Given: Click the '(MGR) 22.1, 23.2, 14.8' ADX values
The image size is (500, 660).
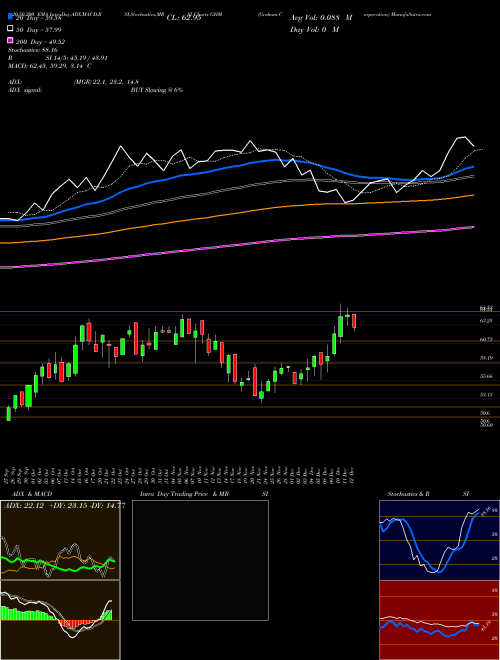Looking at the screenshot, I should (106, 82).
